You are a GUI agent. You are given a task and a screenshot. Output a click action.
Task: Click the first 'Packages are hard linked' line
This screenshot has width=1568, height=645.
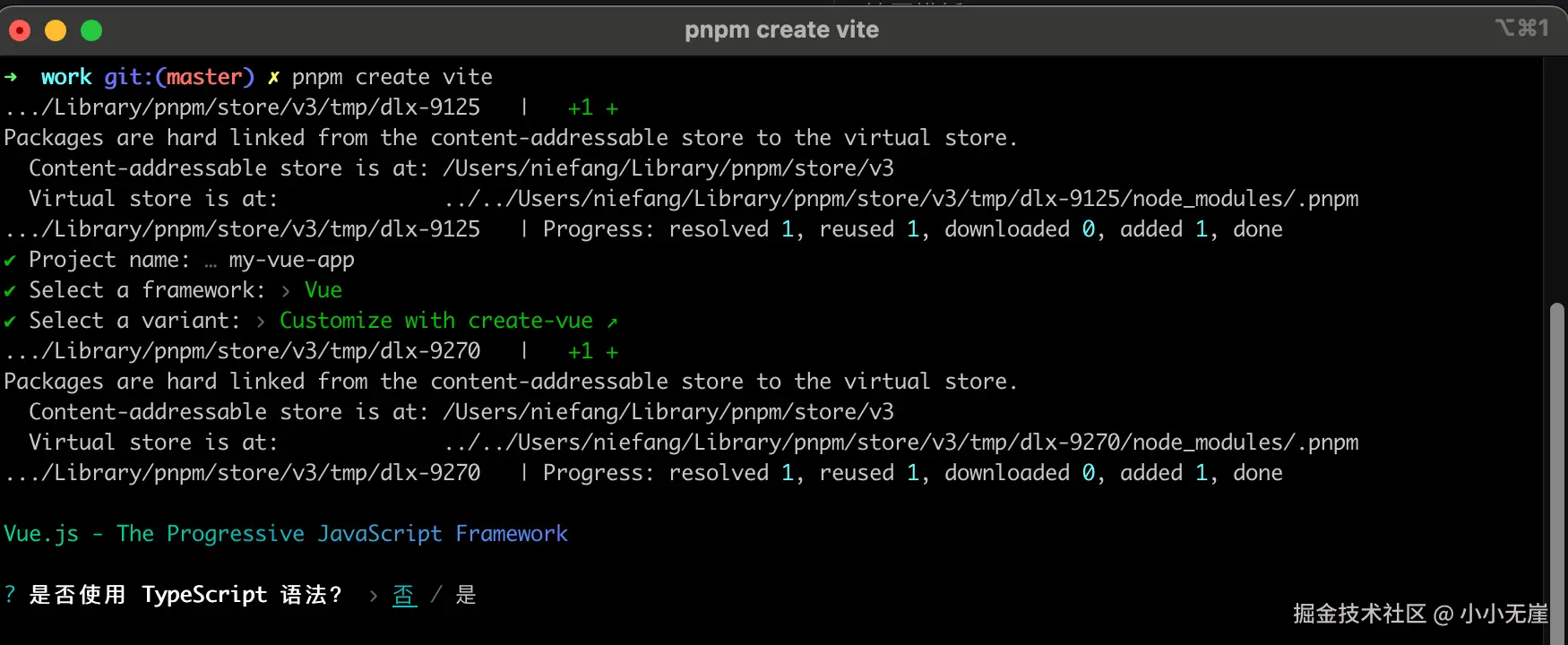click(511, 138)
